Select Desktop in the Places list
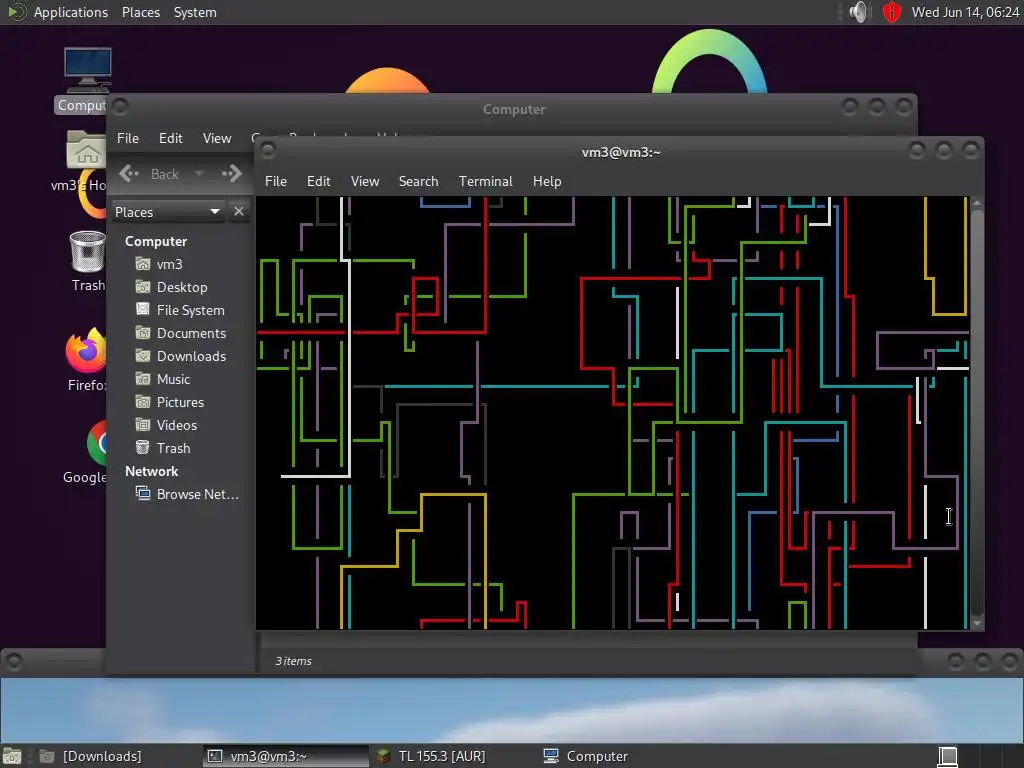This screenshot has width=1024, height=768. tap(182, 287)
